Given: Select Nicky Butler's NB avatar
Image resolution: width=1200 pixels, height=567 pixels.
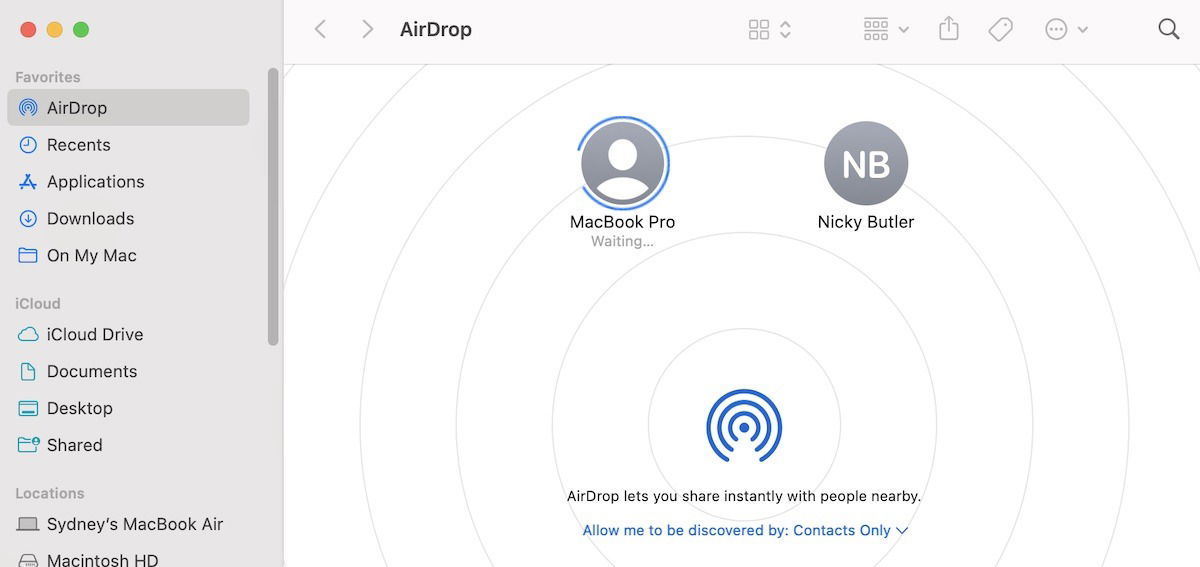Looking at the screenshot, I should 866,163.
